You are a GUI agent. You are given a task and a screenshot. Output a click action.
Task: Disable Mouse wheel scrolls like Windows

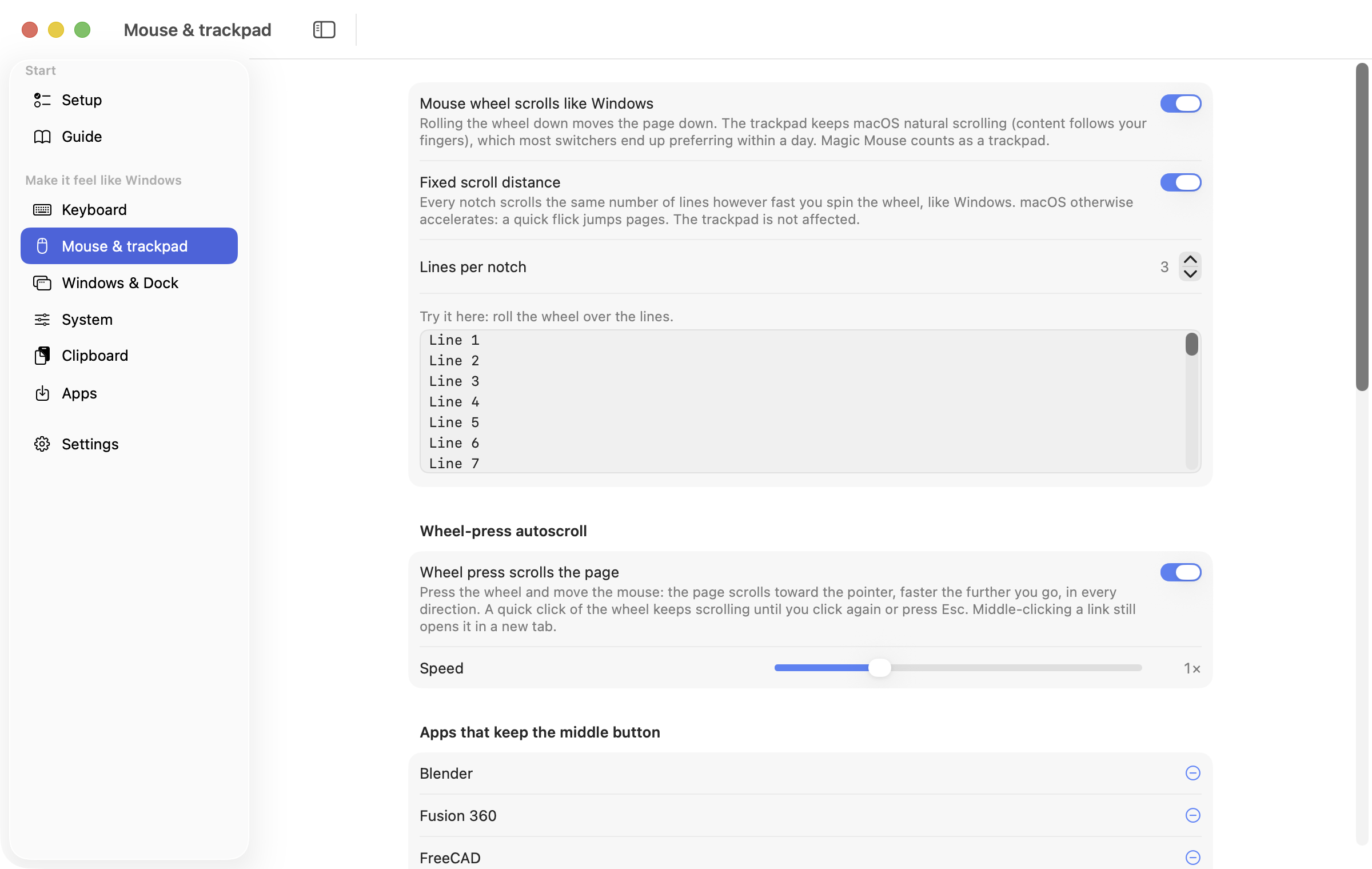[x=1180, y=103]
